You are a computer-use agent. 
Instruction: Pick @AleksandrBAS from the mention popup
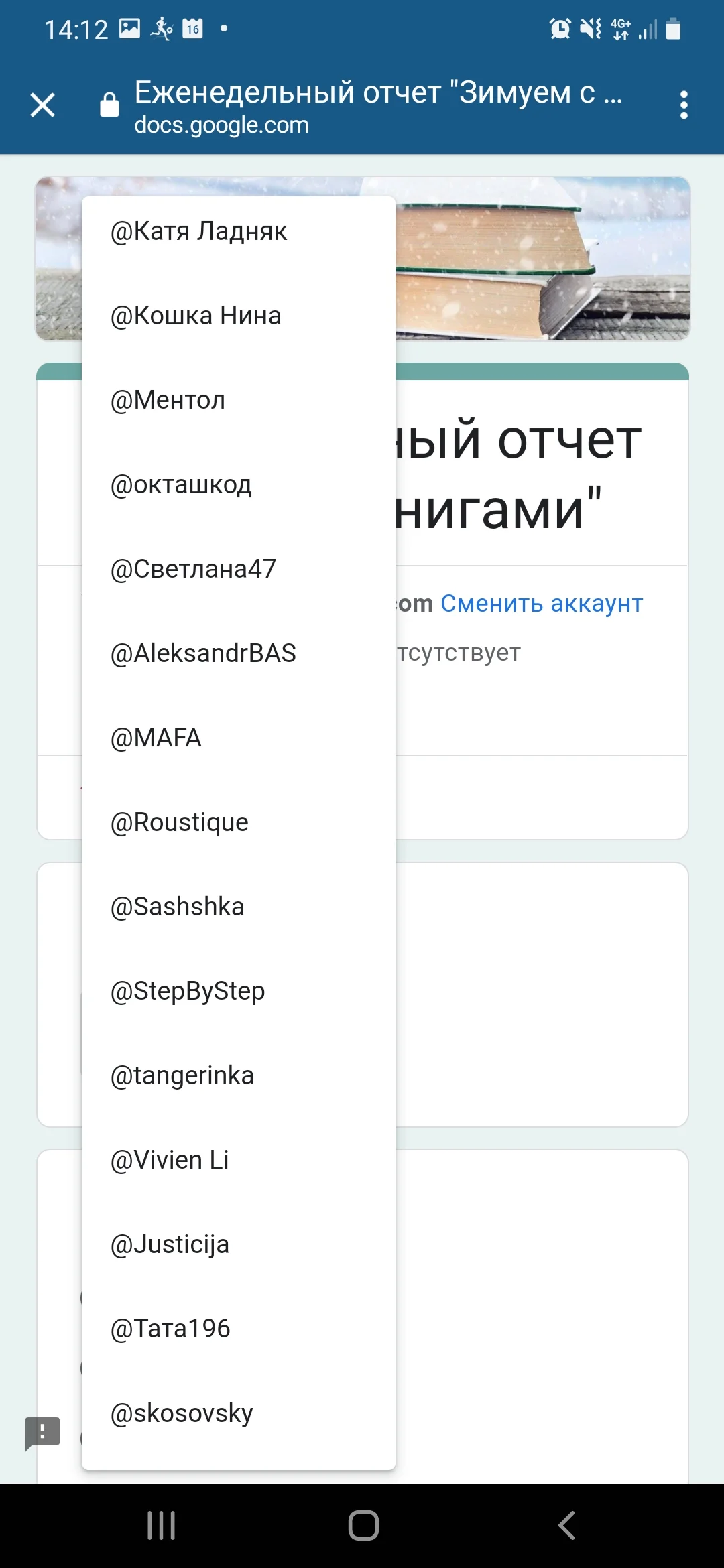[203, 653]
